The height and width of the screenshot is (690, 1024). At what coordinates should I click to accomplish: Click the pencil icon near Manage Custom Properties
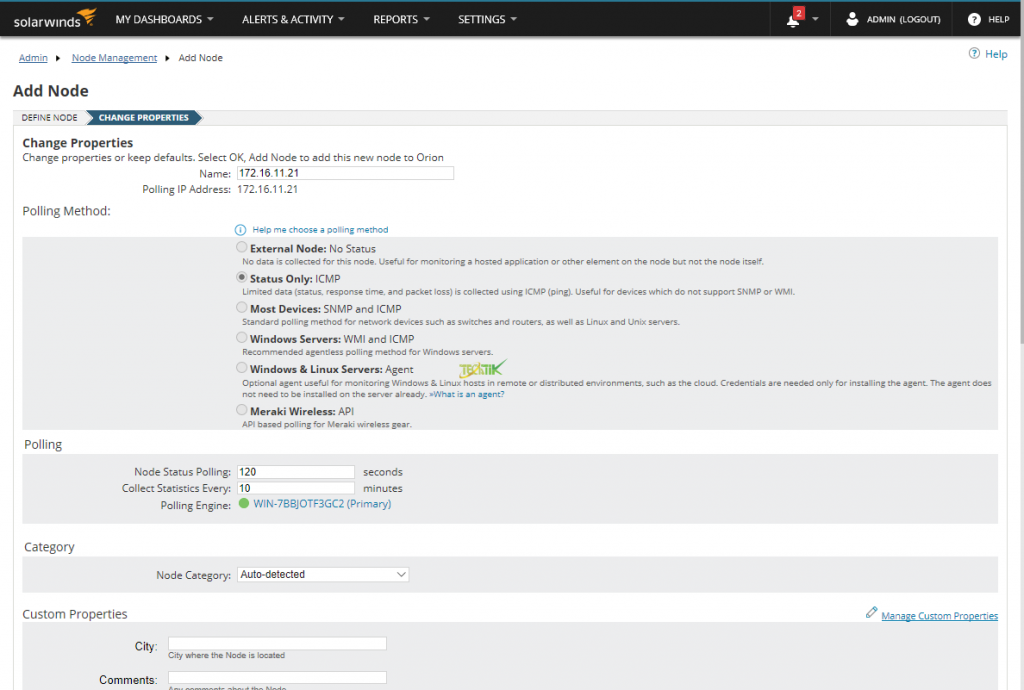(x=872, y=615)
